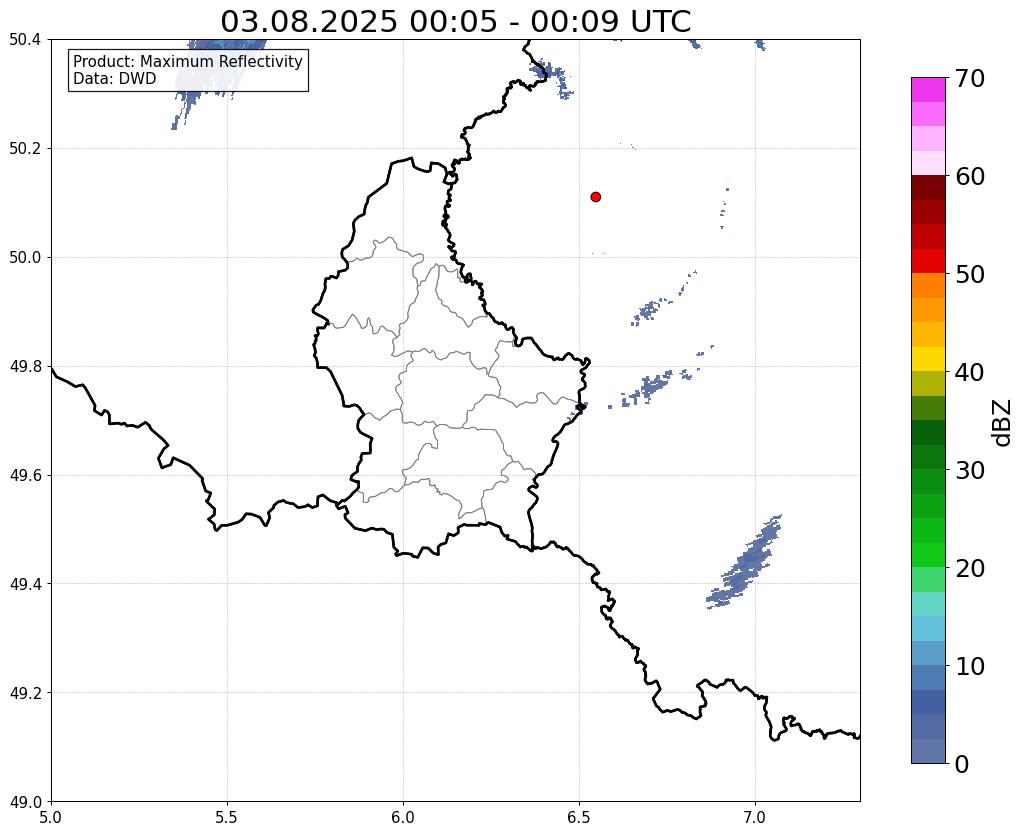Click the latitude tick label '49.2'
Viewport: 1023px width, 834px height.
pyautogui.click(x=25, y=693)
